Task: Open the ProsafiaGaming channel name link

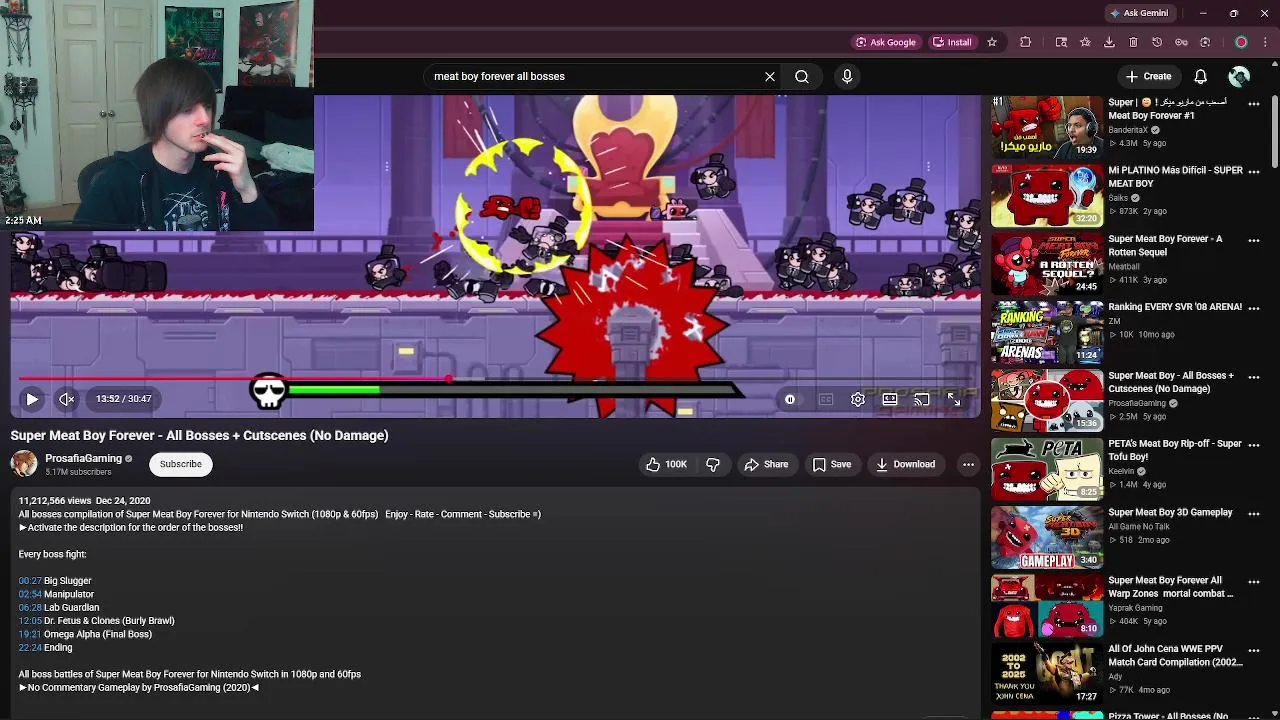Action: pyautogui.click(x=83, y=458)
